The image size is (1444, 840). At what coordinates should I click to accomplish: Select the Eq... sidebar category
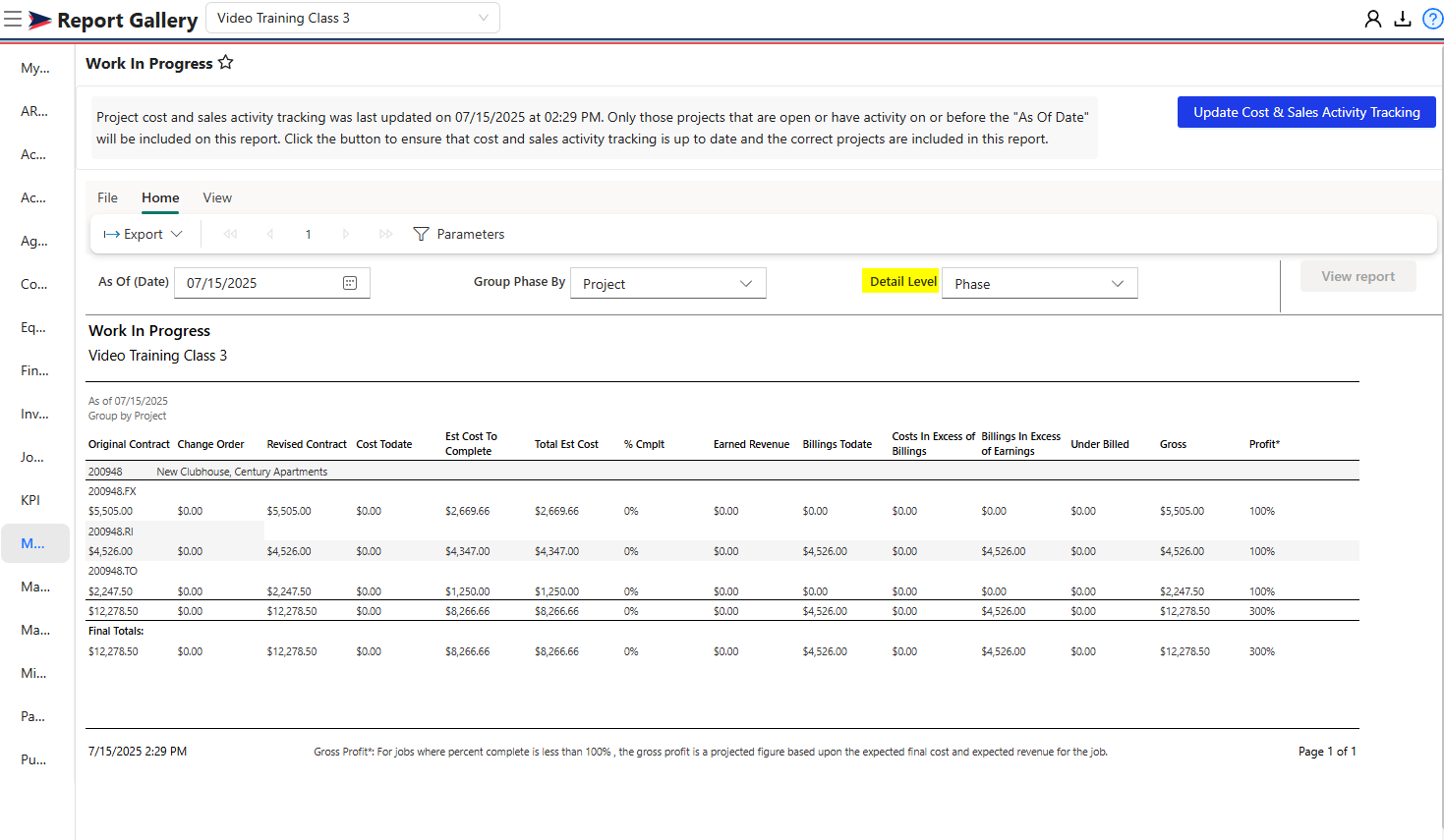pyautogui.click(x=35, y=327)
